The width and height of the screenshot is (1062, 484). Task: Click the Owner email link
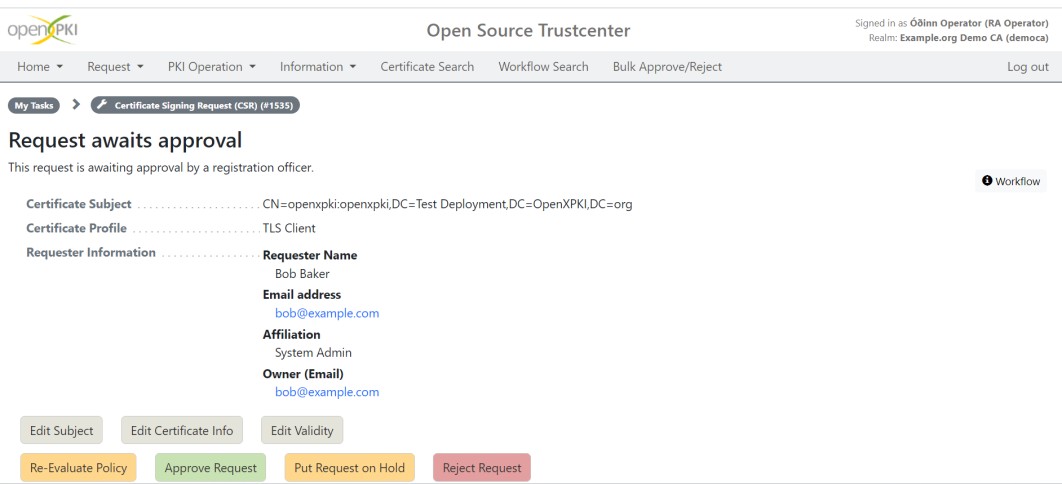click(327, 392)
